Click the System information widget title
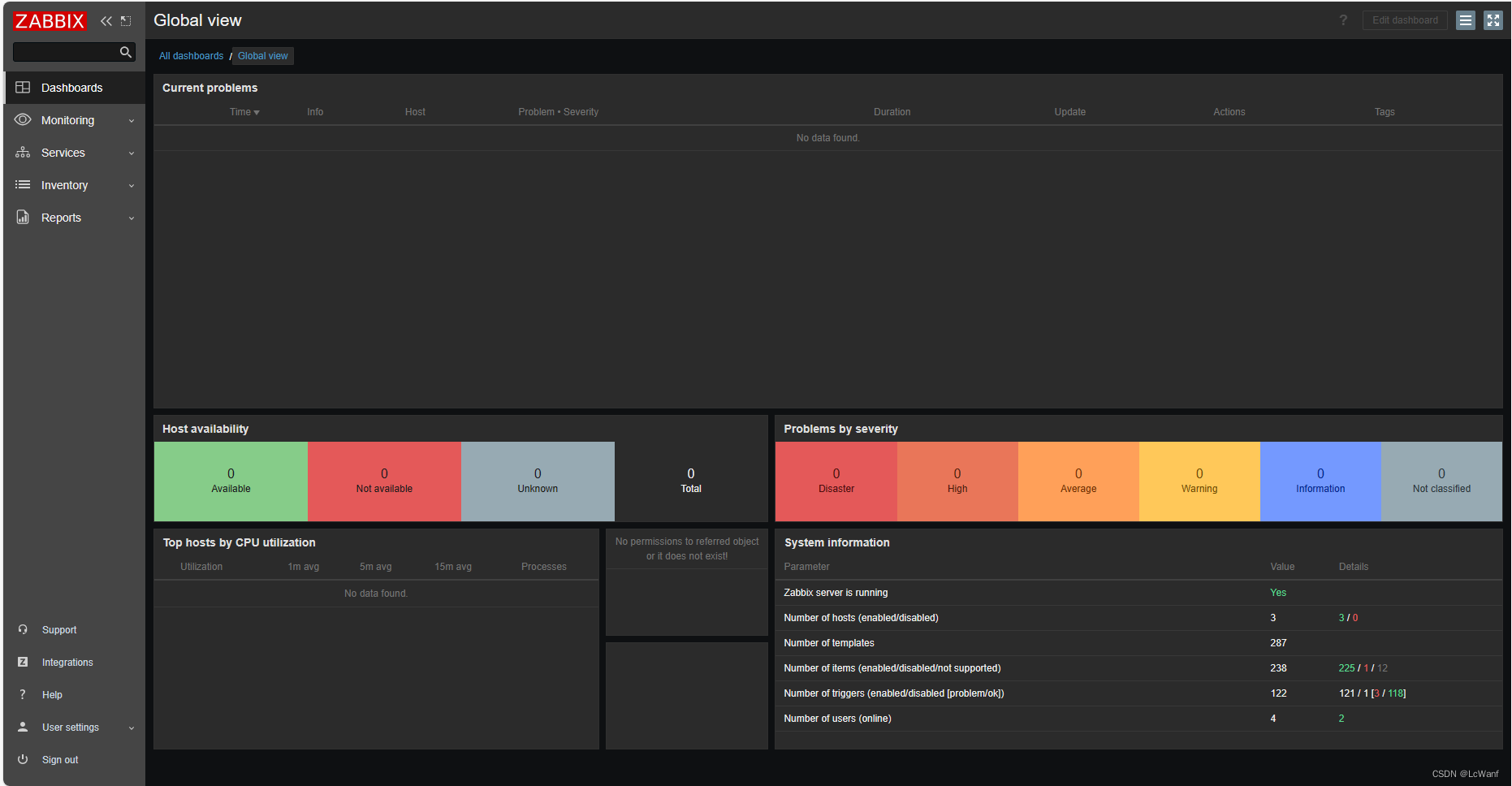The width and height of the screenshot is (1512, 786). click(836, 542)
